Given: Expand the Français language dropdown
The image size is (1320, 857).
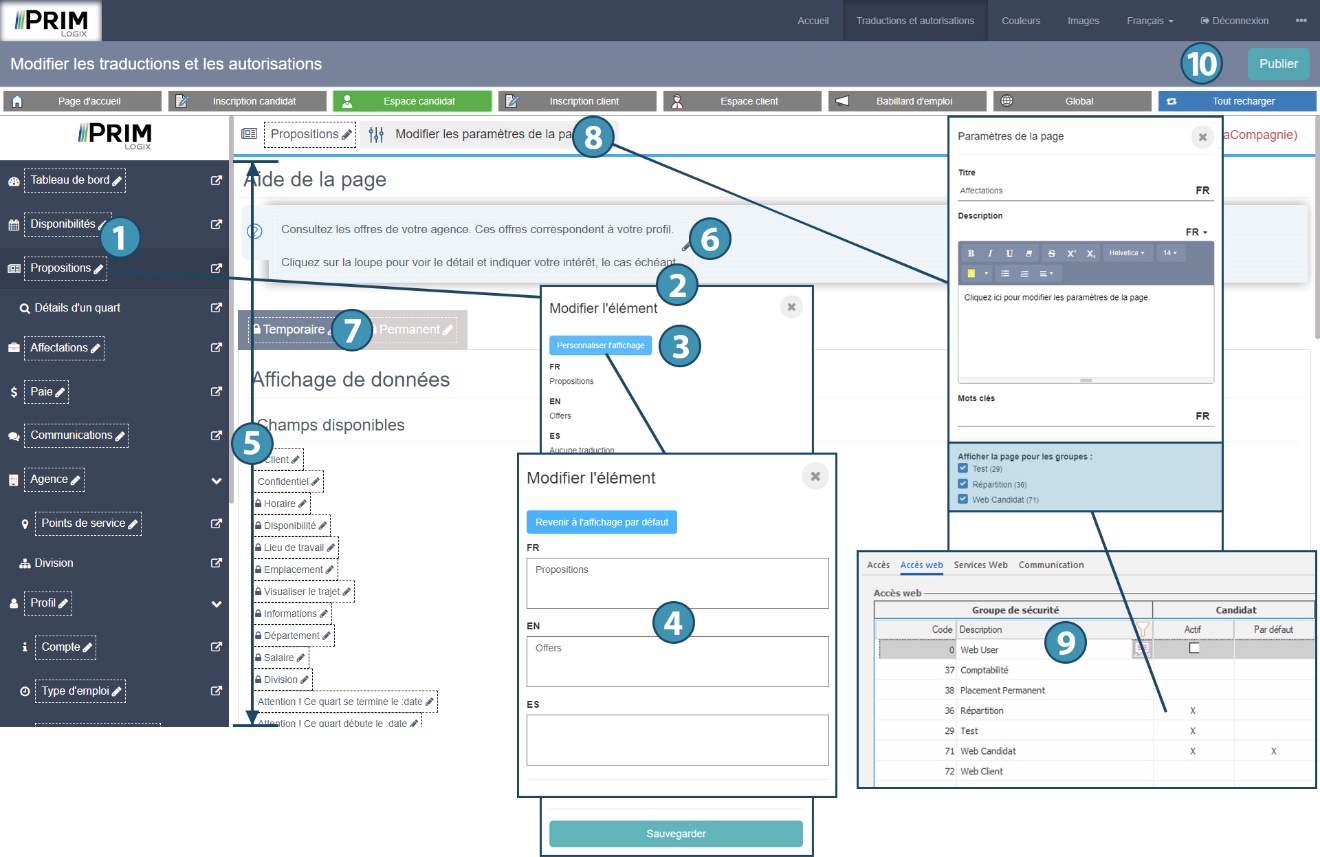Looking at the screenshot, I should pyautogui.click(x=1149, y=20).
